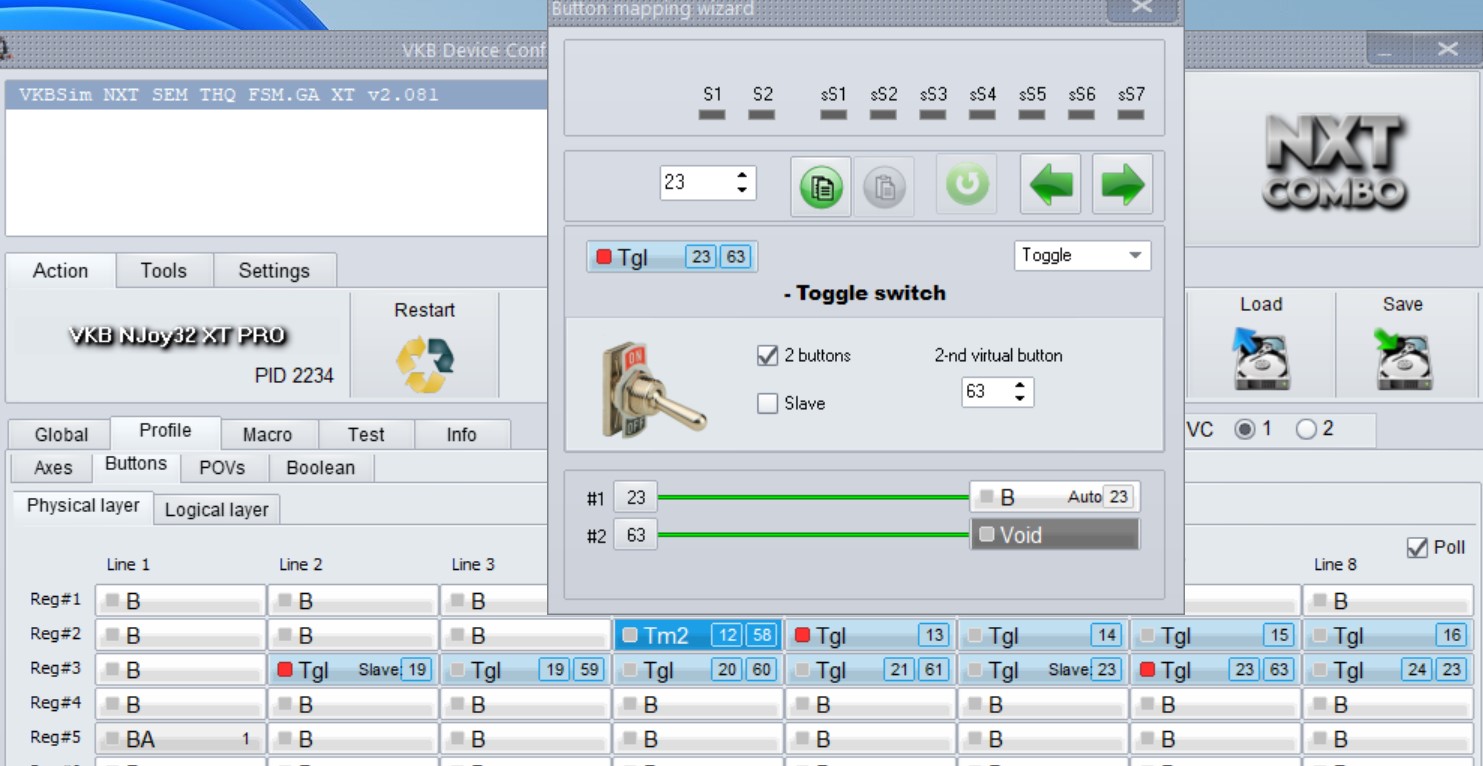Select VC radio option 1
The width and height of the screenshot is (1483, 766).
pyautogui.click(x=1245, y=429)
